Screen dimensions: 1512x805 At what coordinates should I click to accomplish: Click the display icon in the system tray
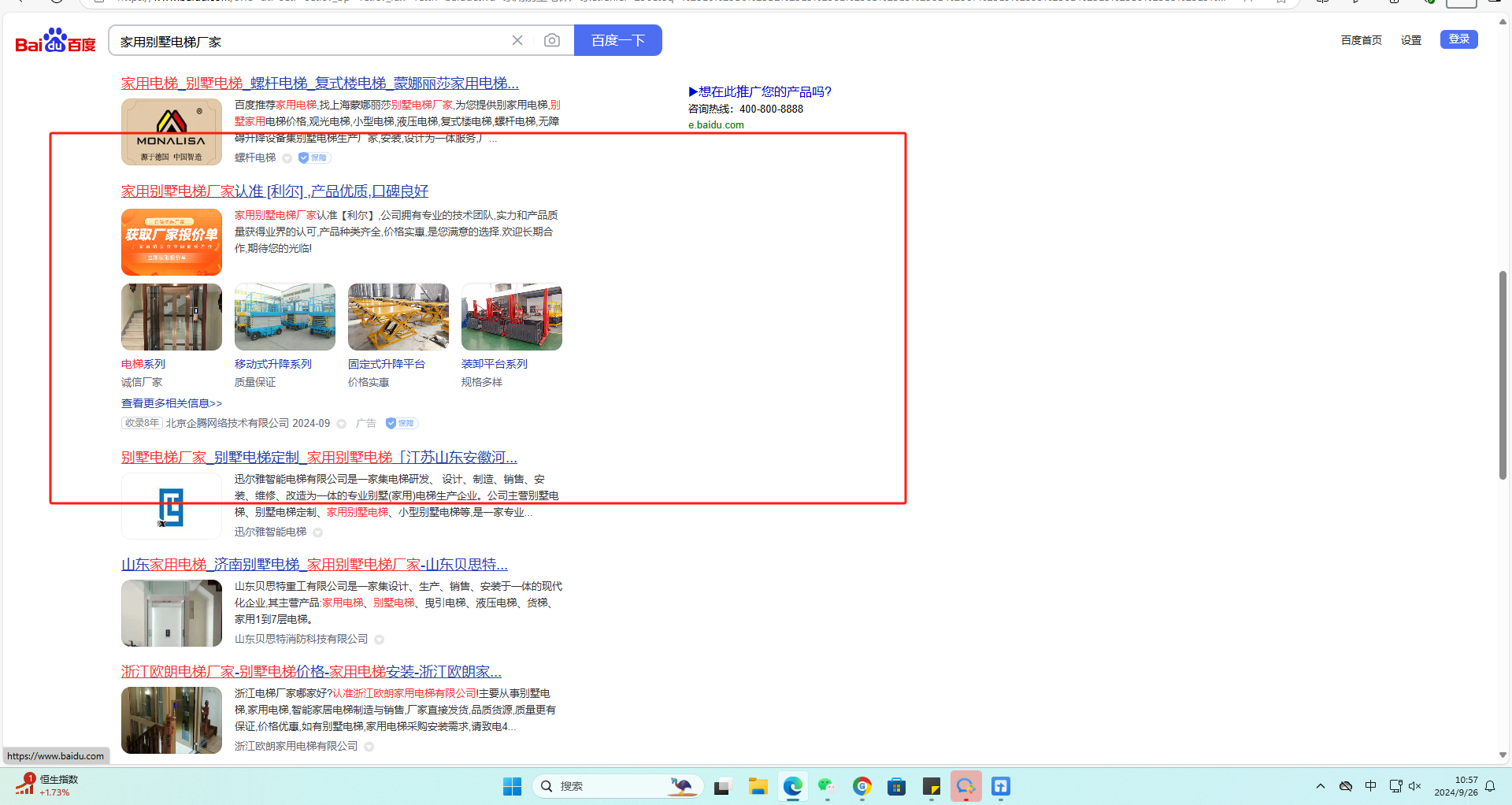[x=1395, y=786]
